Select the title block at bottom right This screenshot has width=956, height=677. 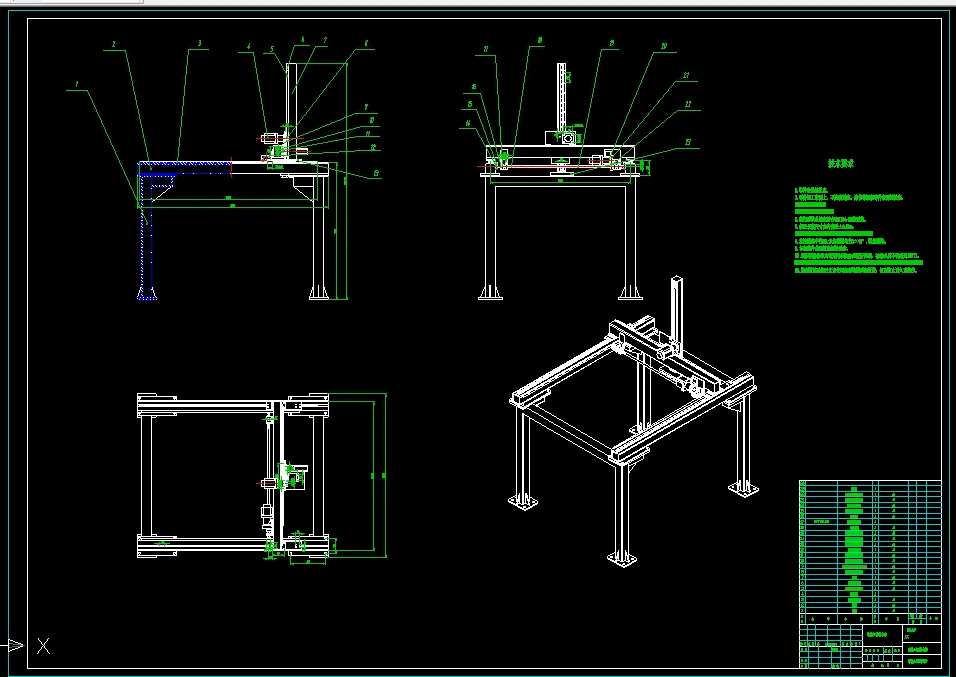click(870, 645)
